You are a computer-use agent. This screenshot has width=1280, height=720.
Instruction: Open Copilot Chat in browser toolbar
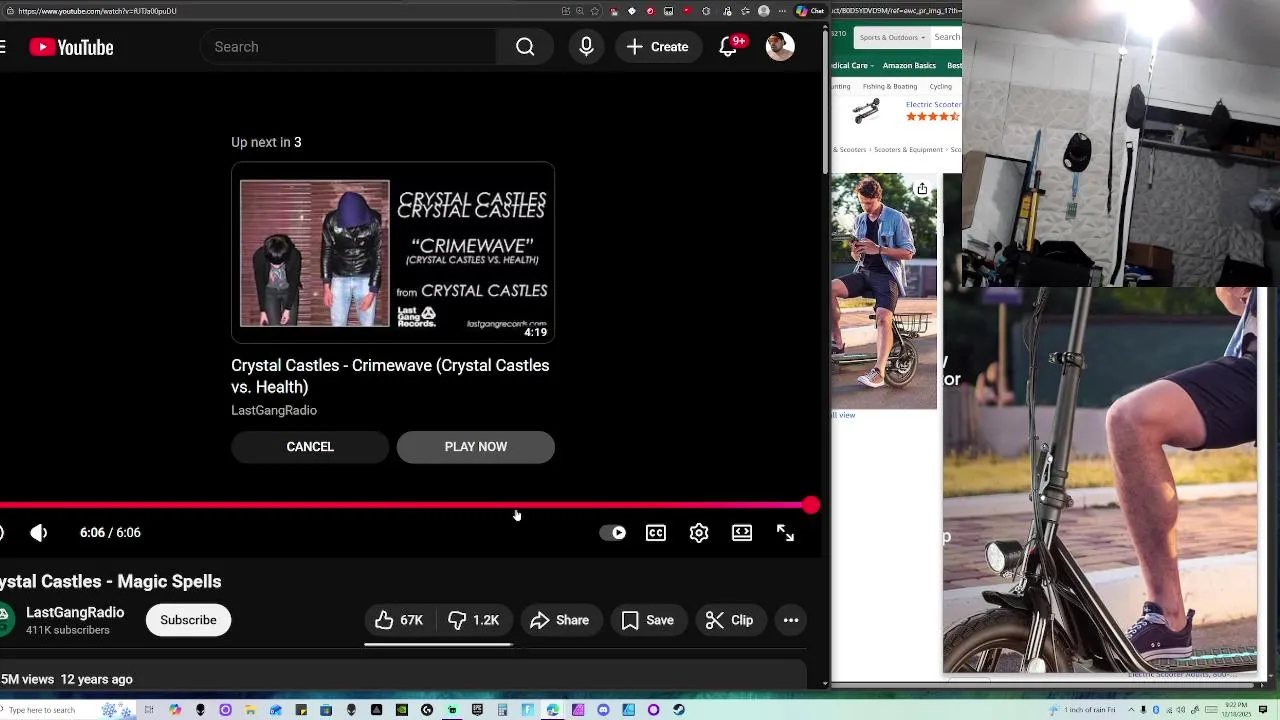pyautogui.click(x=810, y=11)
